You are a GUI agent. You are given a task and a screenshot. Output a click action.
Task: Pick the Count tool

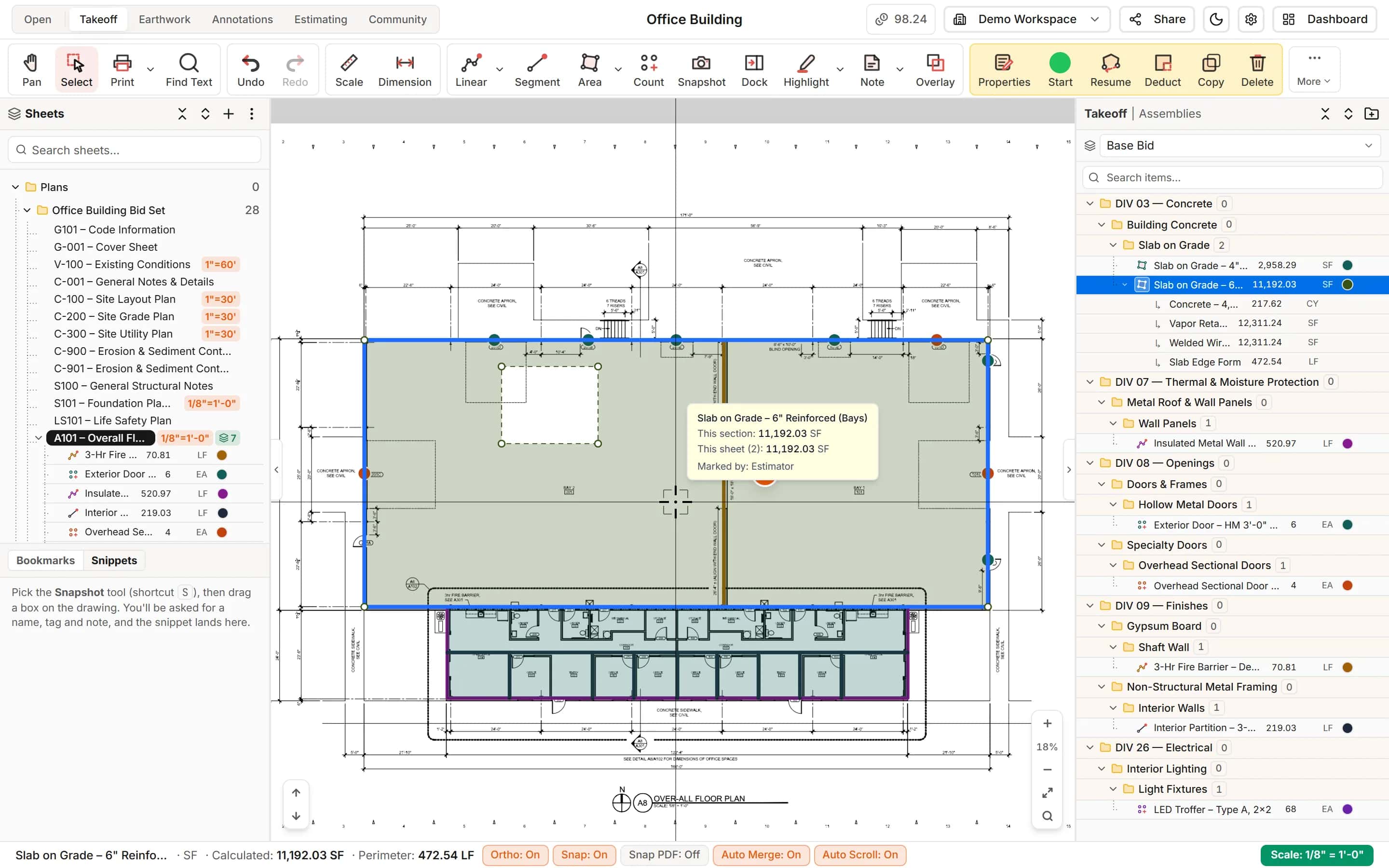click(x=649, y=70)
